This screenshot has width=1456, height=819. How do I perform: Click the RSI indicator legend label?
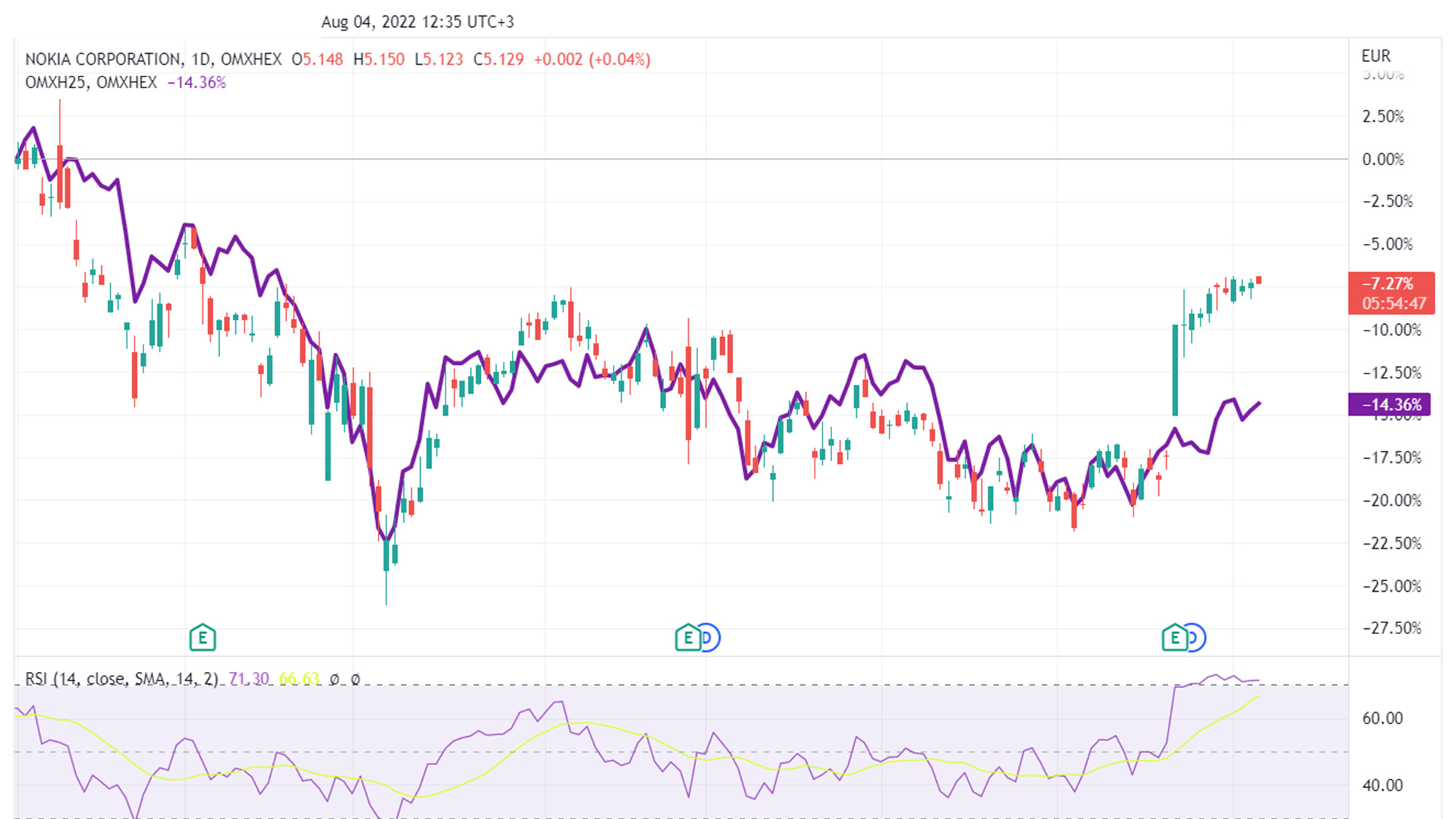click(x=122, y=678)
